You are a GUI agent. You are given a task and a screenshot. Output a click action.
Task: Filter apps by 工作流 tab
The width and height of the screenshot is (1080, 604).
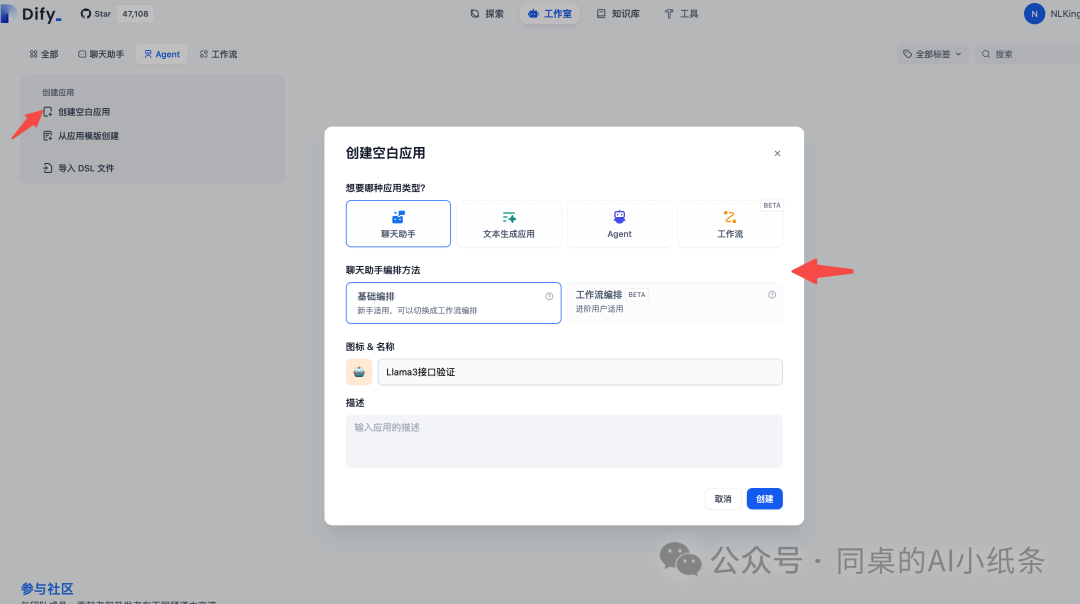(218, 54)
